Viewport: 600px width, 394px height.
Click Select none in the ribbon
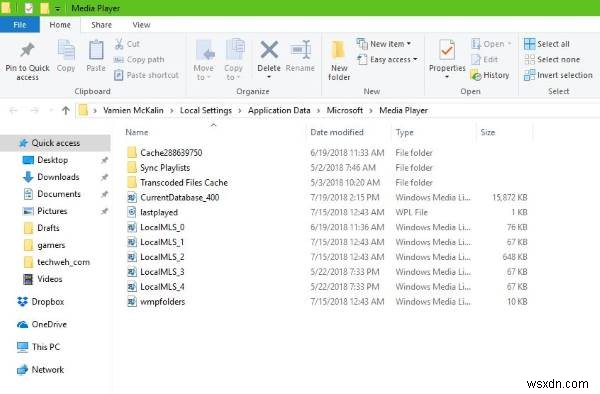tap(552, 60)
